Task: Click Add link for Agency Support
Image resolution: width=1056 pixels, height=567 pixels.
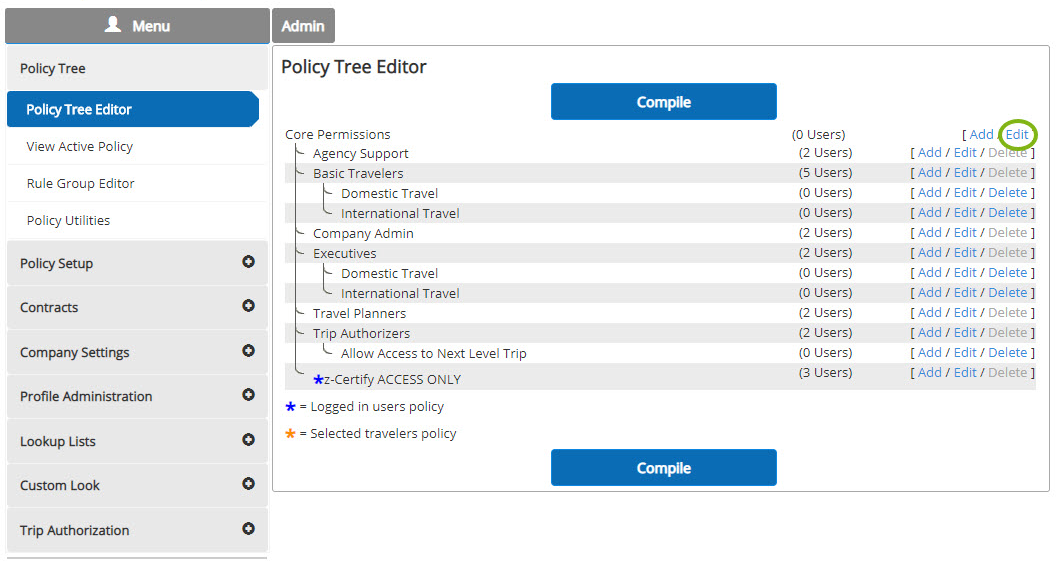Action: pyautogui.click(x=929, y=153)
